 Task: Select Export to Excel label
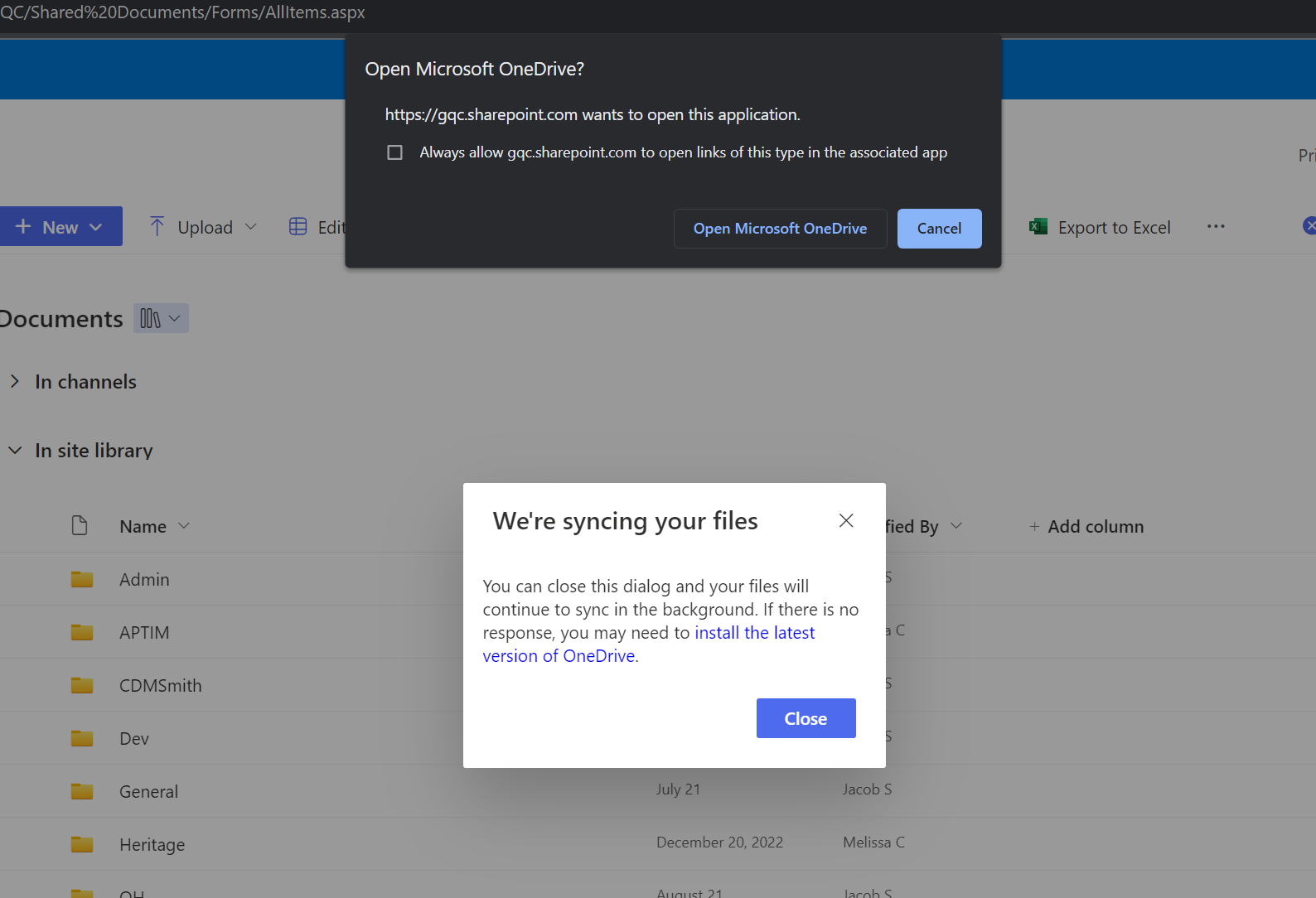tap(1114, 227)
